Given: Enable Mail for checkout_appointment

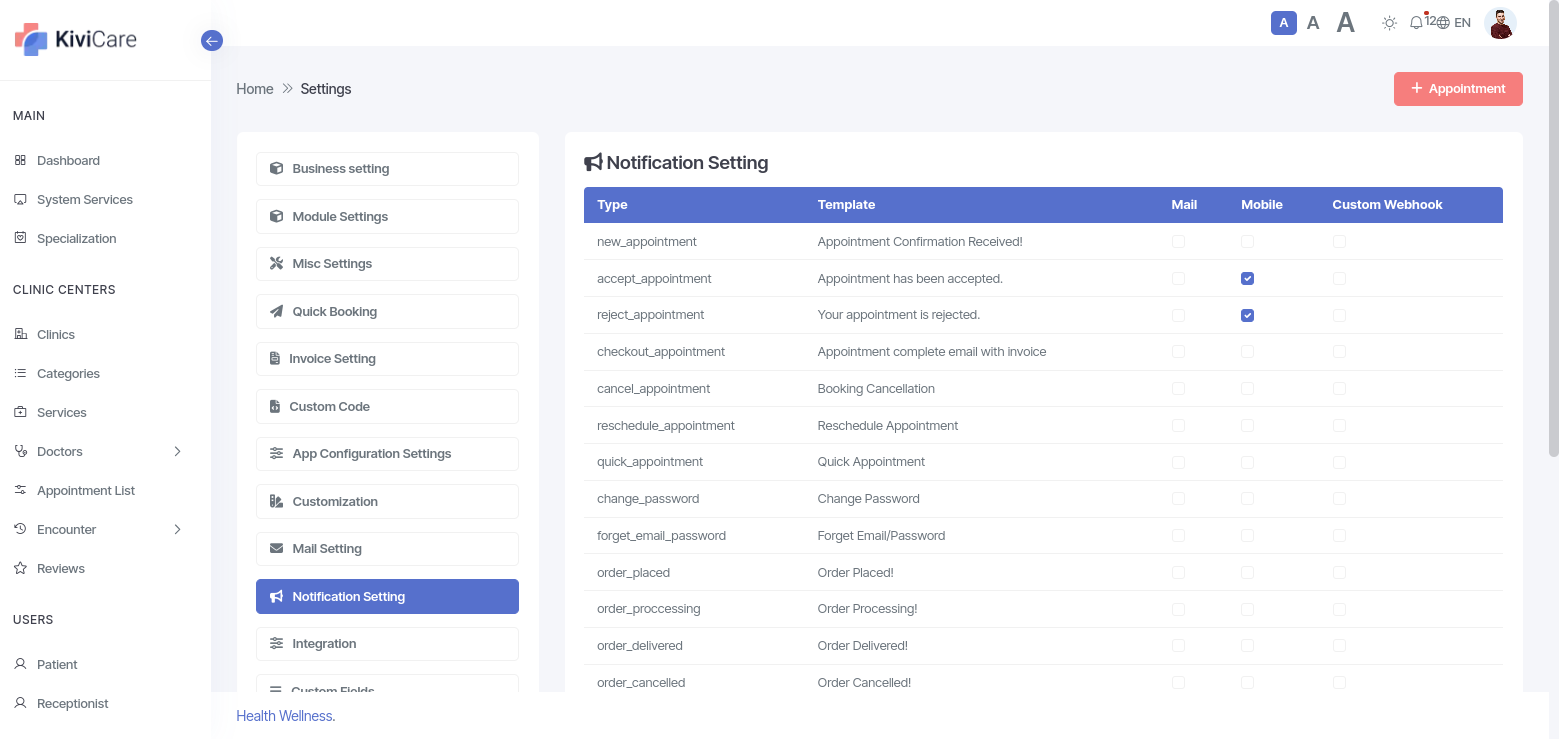Looking at the screenshot, I should (x=1178, y=352).
